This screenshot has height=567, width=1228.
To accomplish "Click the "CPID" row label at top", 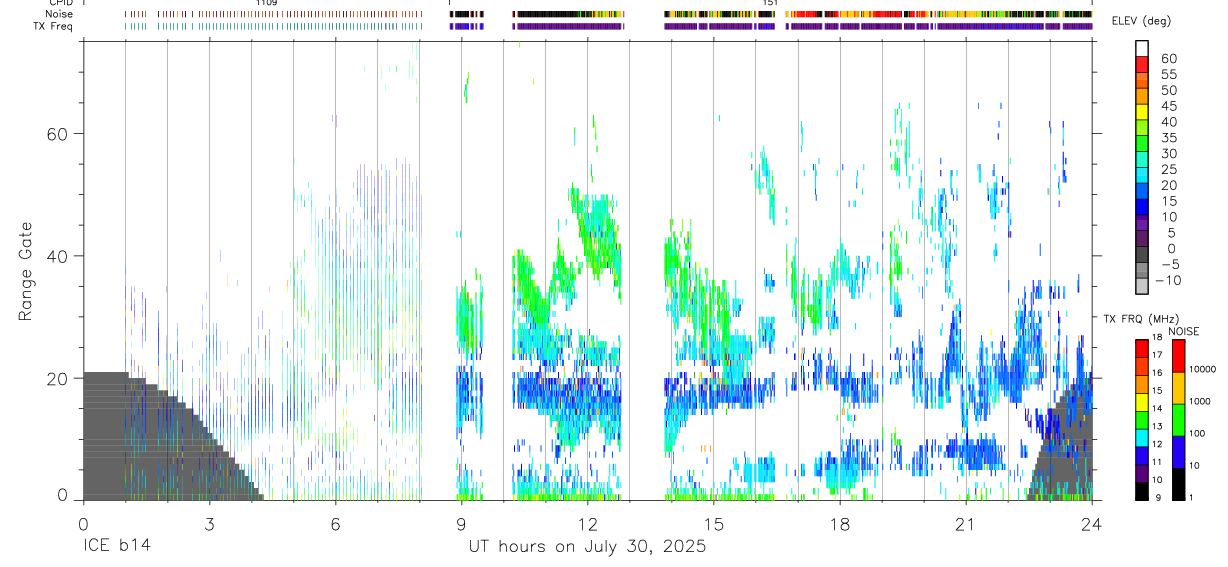I will coord(63,3).
